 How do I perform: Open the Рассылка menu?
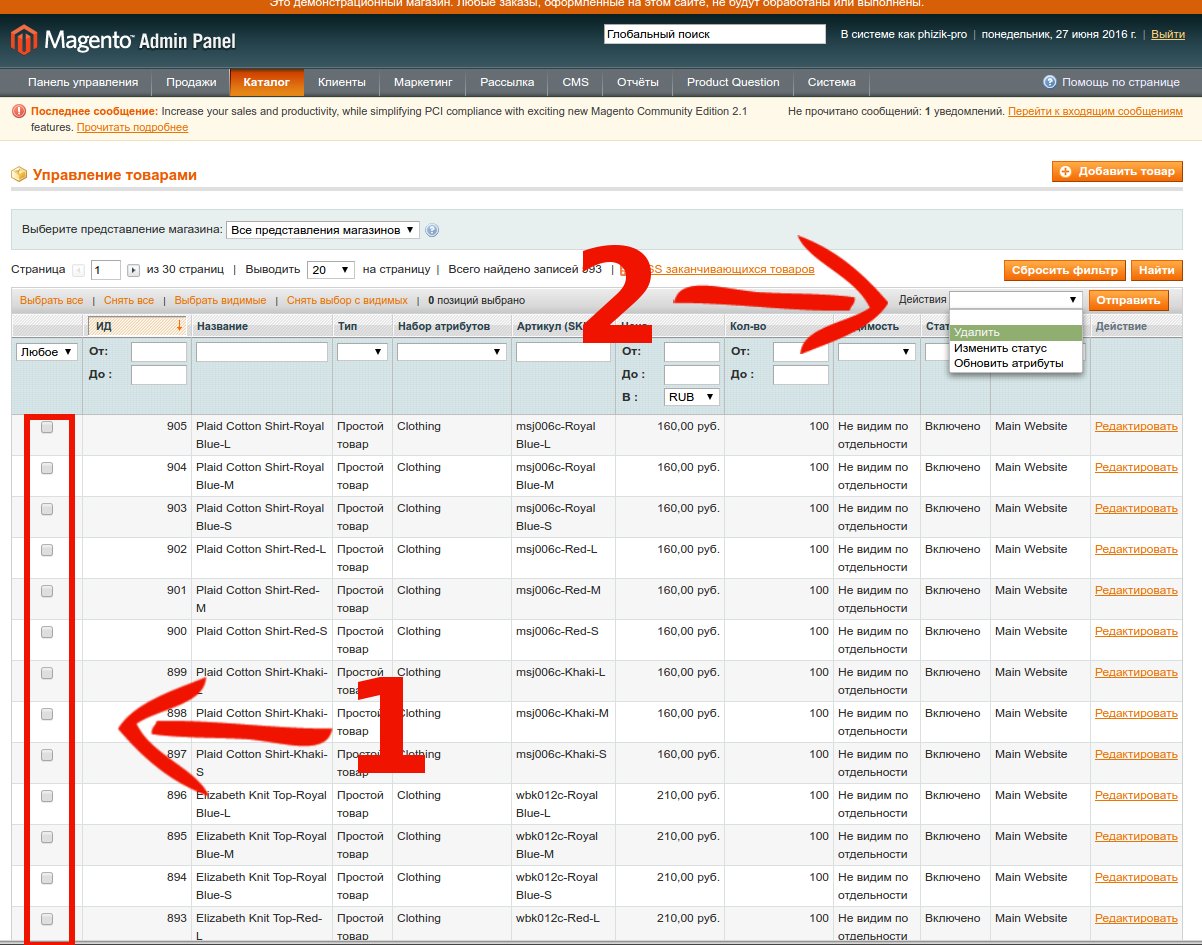coord(507,82)
